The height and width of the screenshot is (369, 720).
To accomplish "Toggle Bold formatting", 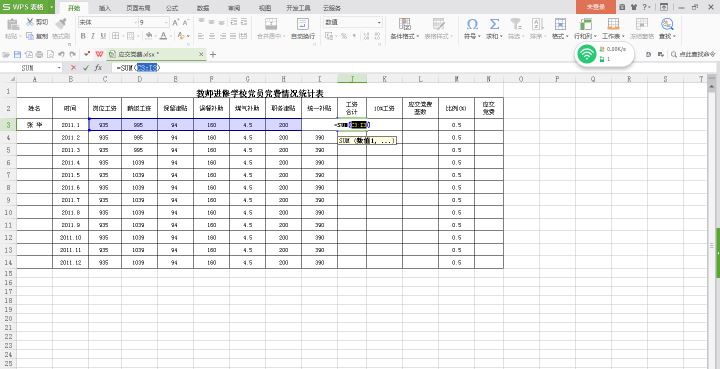I will (x=83, y=36).
